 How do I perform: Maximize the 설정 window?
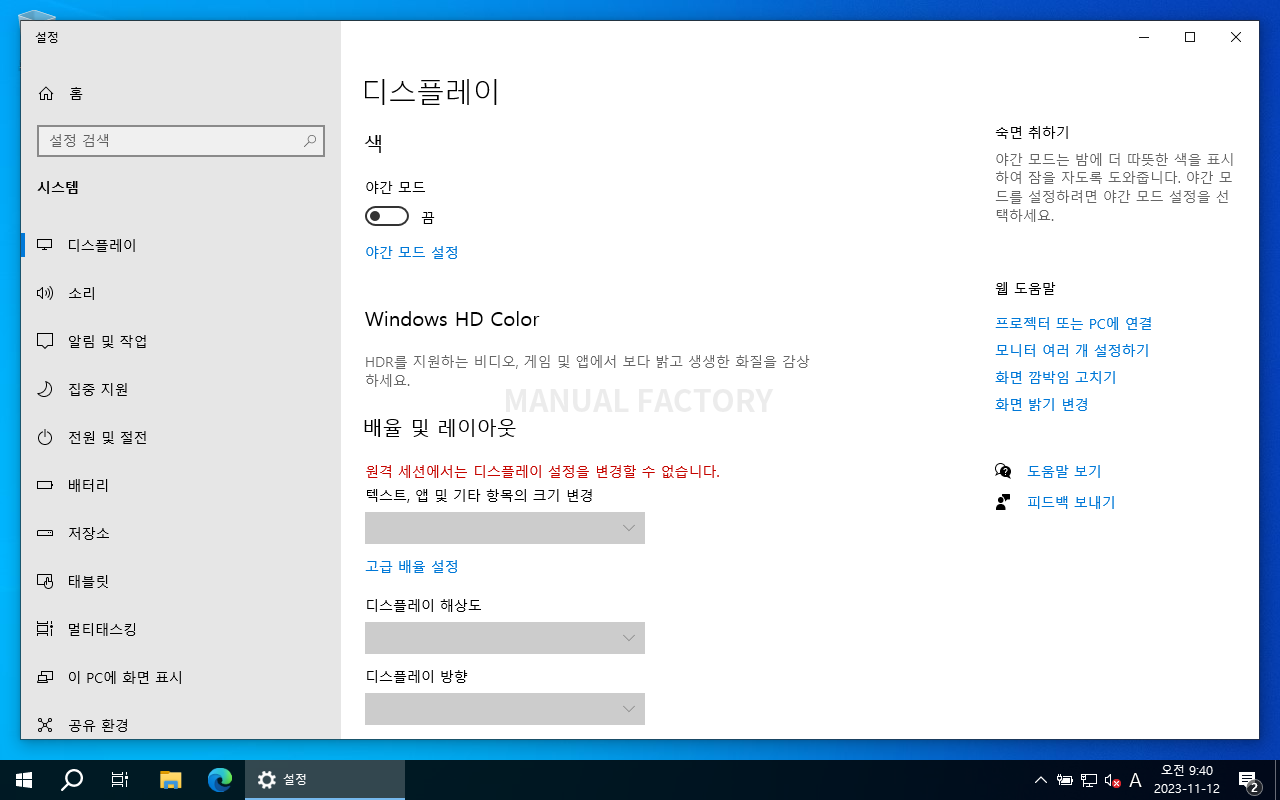click(x=1190, y=37)
